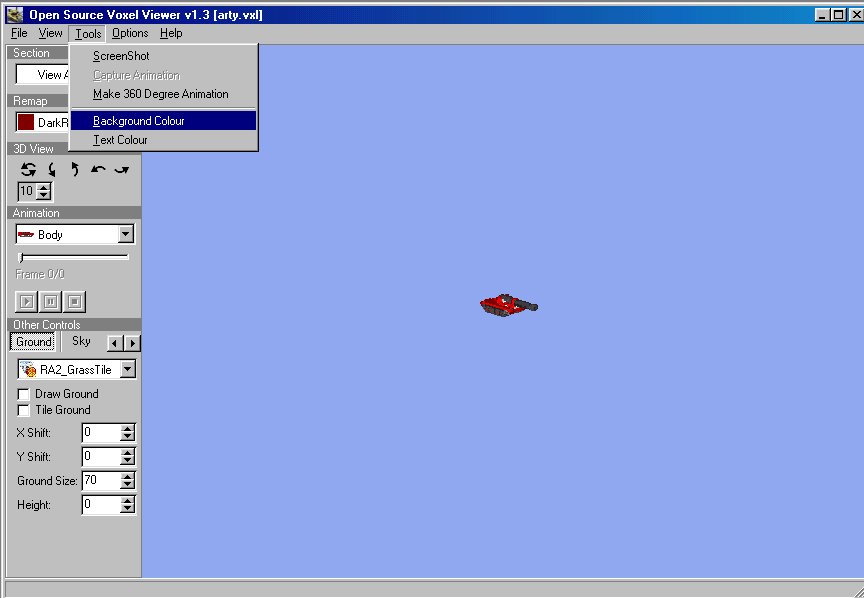Choose ScreenShot from the Tools menu
This screenshot has width=864, height=598.
coord(164,56)
